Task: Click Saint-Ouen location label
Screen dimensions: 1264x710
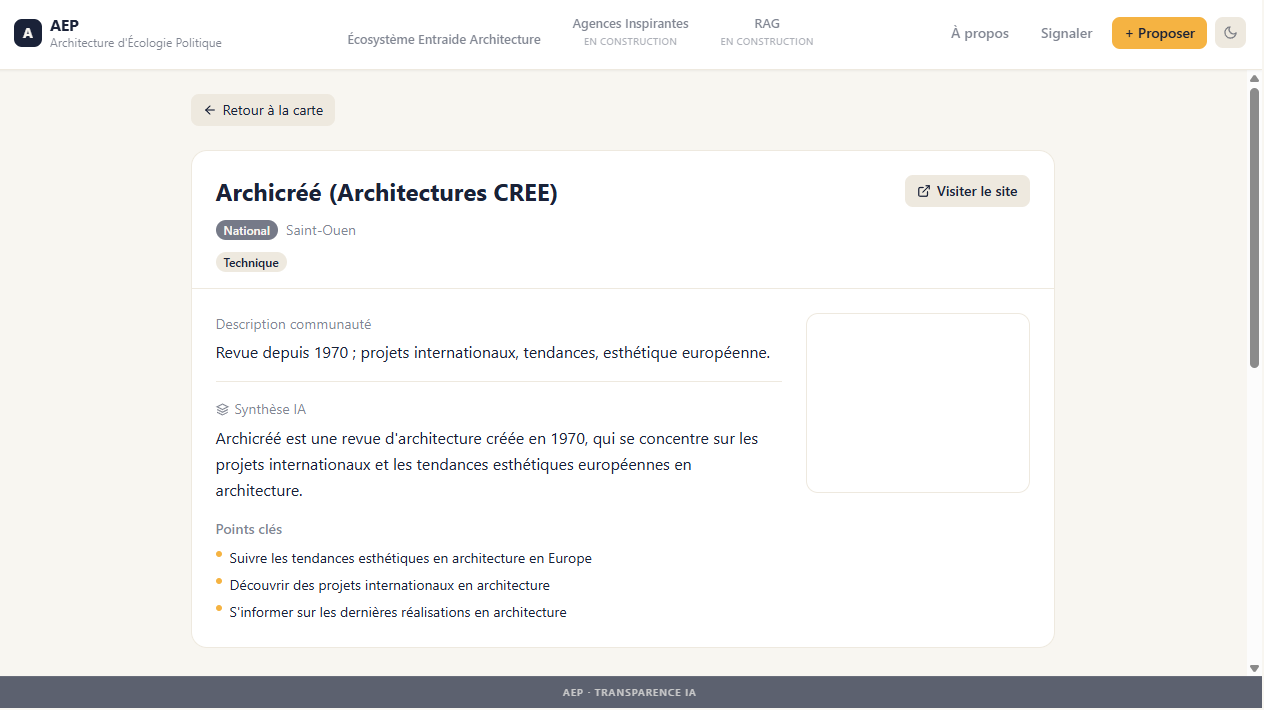Action: (x=320, y=230)
